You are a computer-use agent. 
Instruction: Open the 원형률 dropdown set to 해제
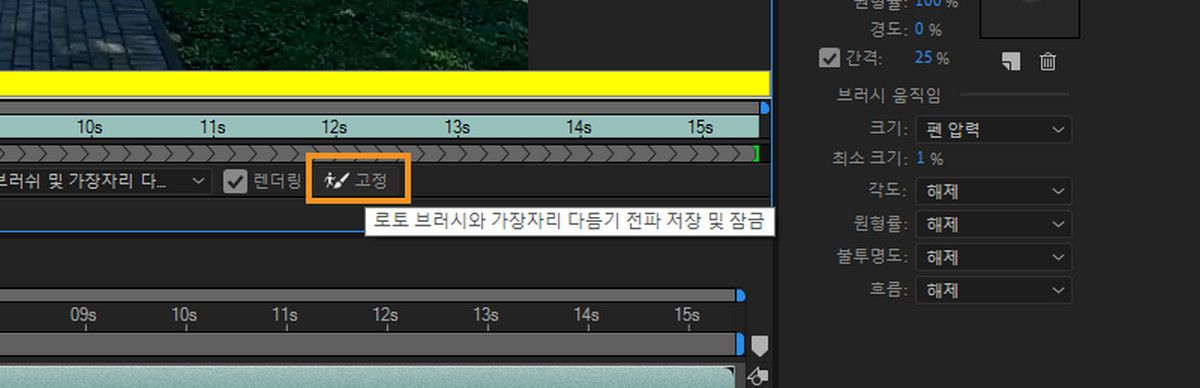[993, 224]
